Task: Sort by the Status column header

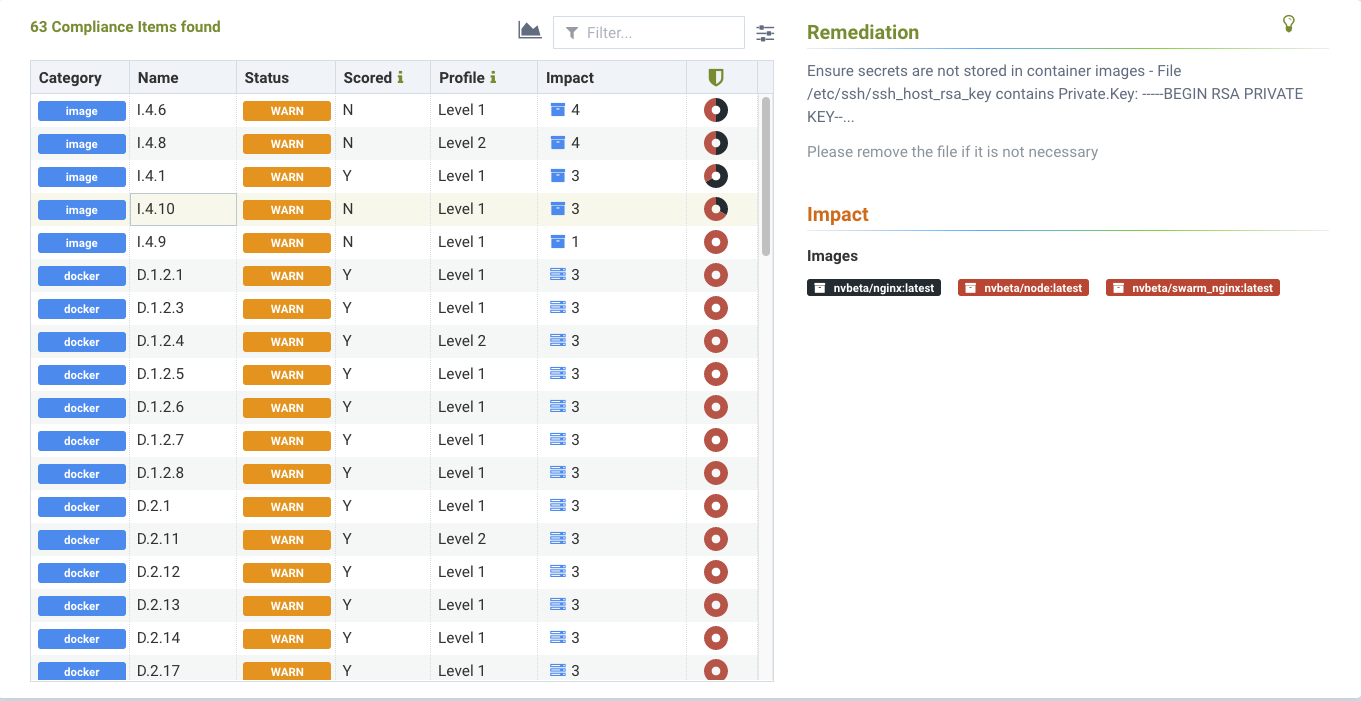Action: [x=267, y=77]
